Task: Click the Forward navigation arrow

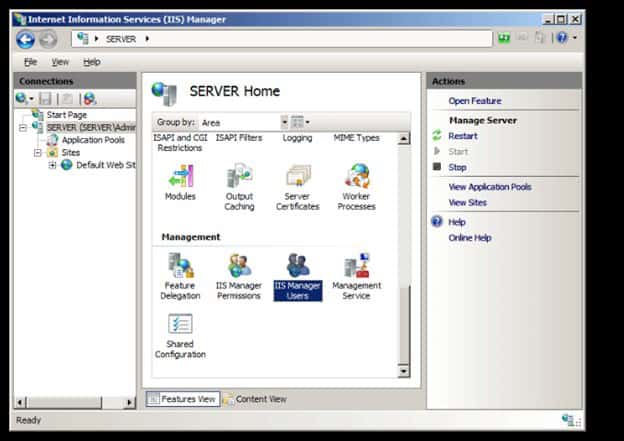Action: tap(48, 39)
